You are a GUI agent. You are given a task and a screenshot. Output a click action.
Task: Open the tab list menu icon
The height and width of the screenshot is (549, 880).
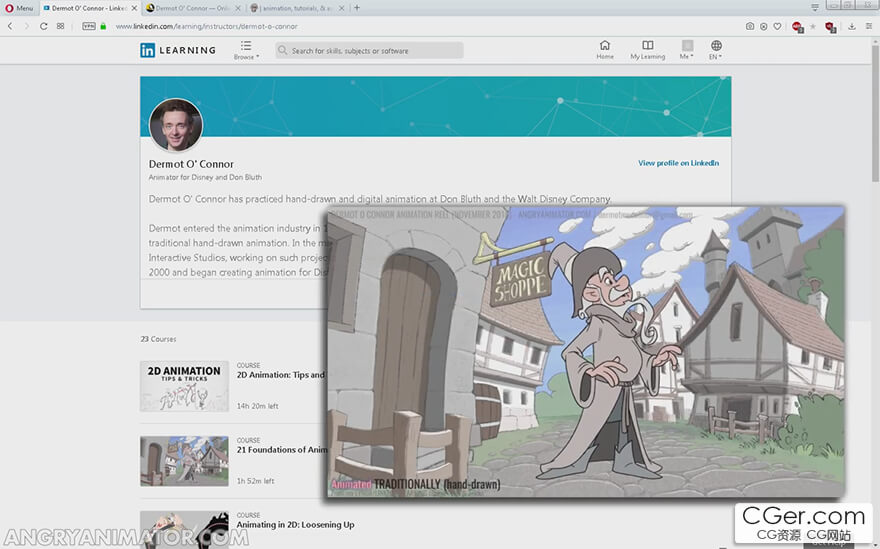click(815, 7)
